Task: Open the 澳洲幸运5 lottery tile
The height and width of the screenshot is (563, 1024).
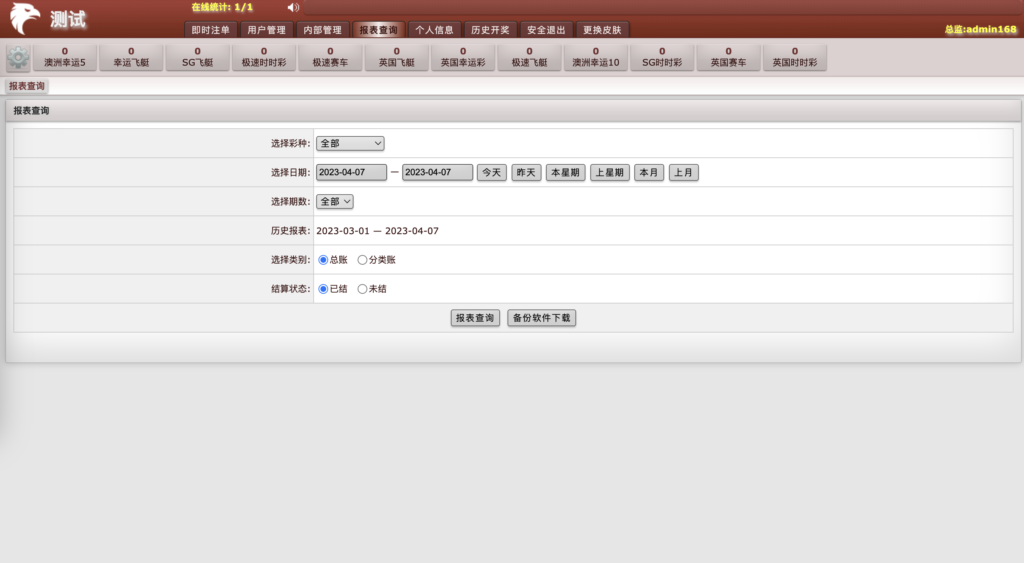Action: (x=65, y=57)
